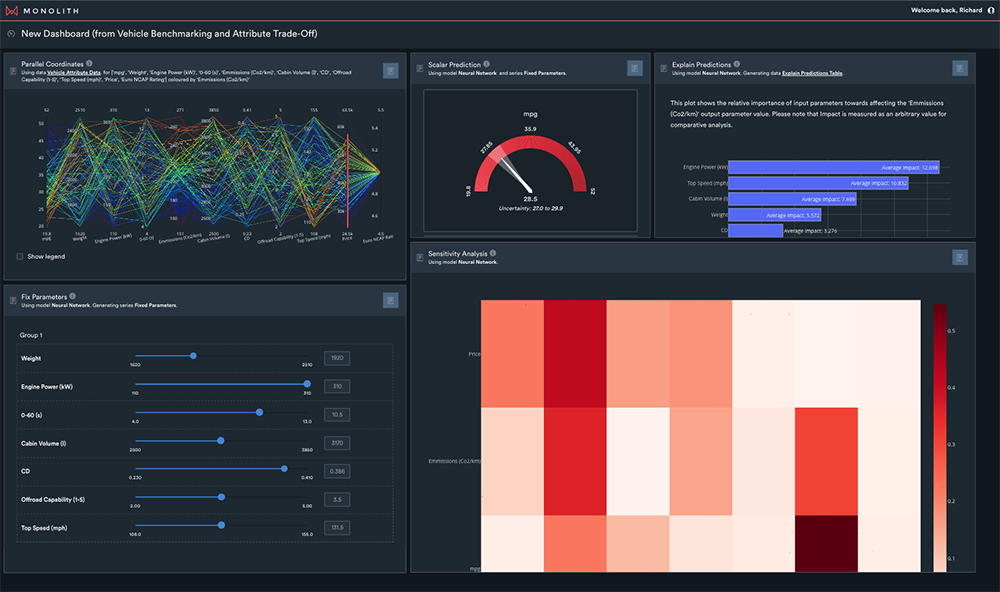1000x592 pixels.
Task: Open the Parallel Coordinates panel options icon
Action: pyautogui.click(x=390, y=70)
